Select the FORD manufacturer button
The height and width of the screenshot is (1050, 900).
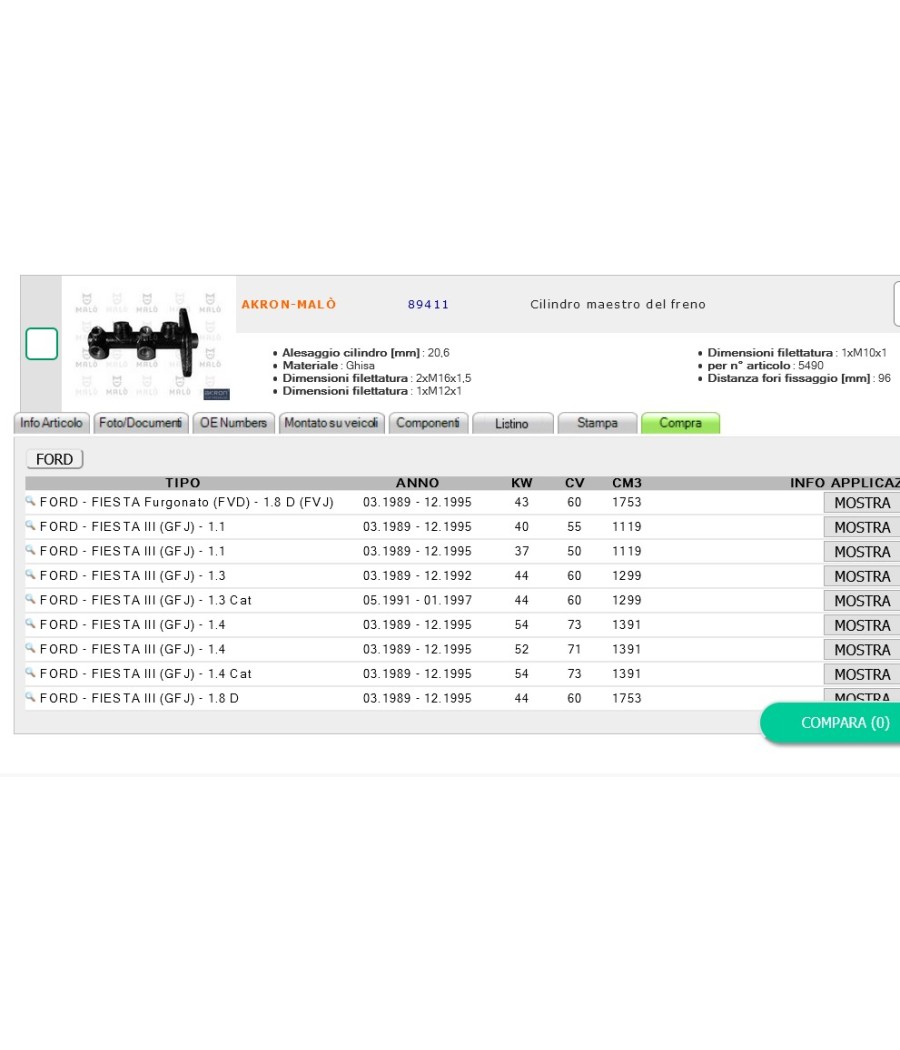click(x=54, y=459)
